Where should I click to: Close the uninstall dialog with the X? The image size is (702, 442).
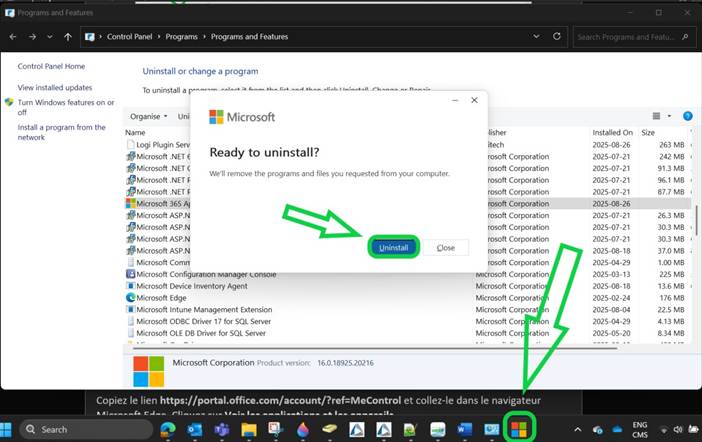(x=475, y=100)
